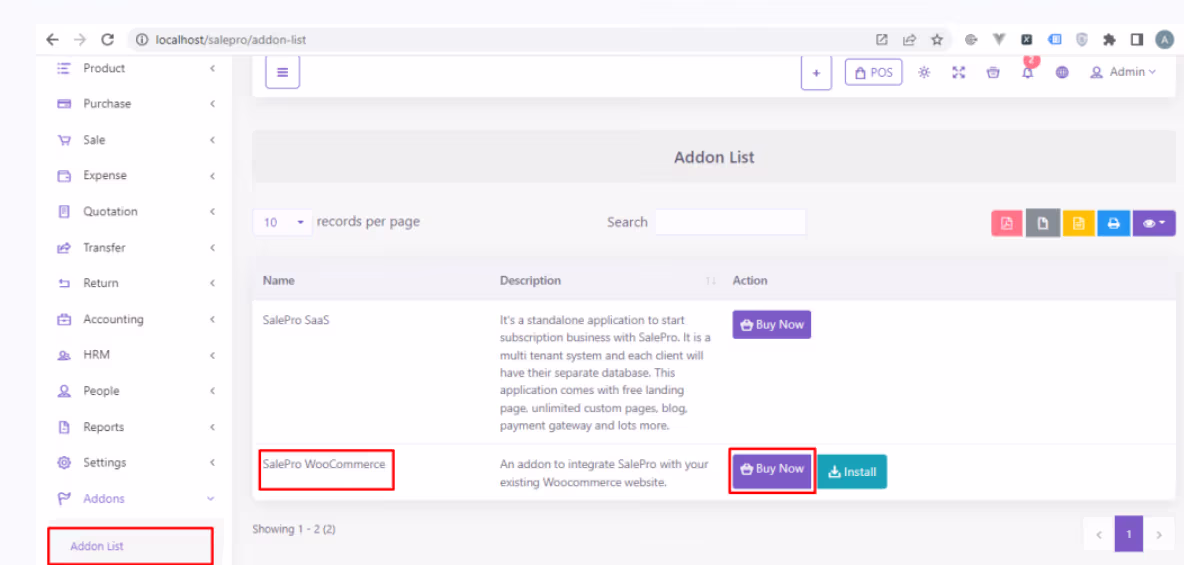Bookmark this page with star icon
Screen dimensions: 1184x565
click(x=937, y=39)
